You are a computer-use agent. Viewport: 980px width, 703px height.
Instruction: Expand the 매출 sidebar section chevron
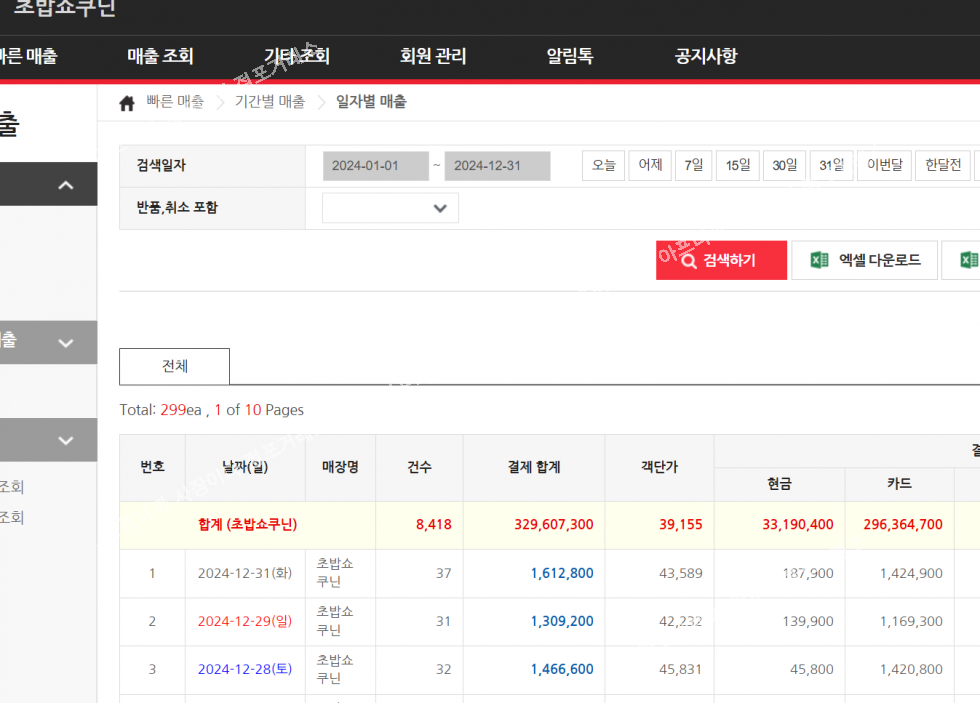[x=66, y=342]
